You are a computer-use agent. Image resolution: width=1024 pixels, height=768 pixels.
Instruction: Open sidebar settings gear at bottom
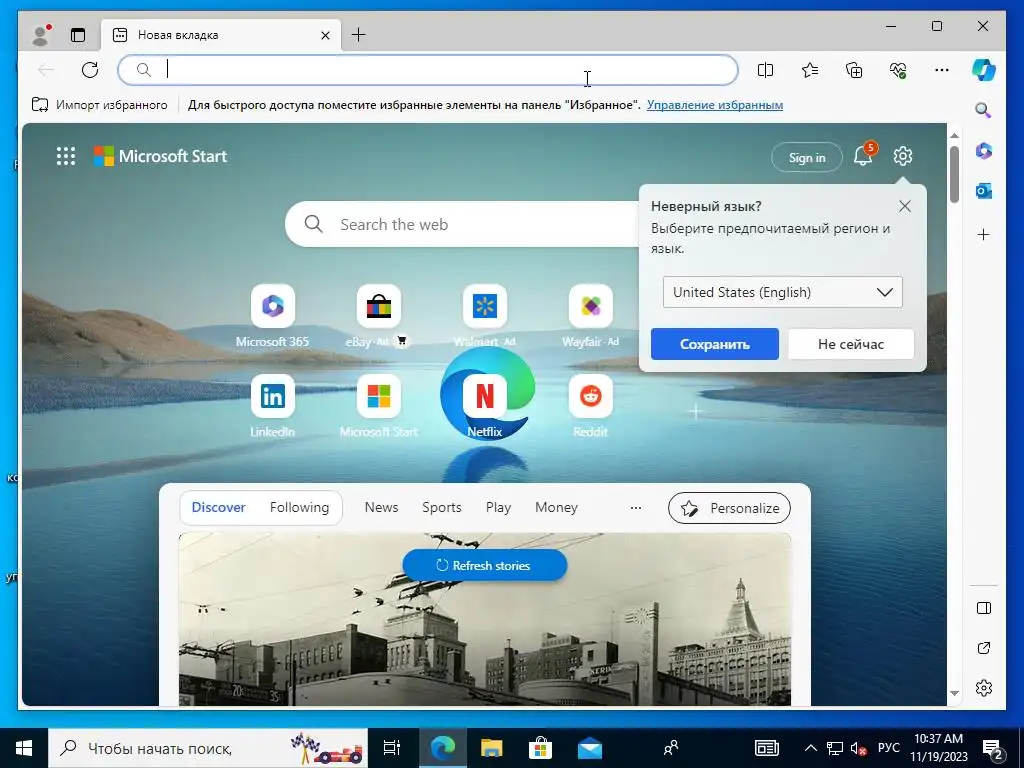[x=984, y=688]
